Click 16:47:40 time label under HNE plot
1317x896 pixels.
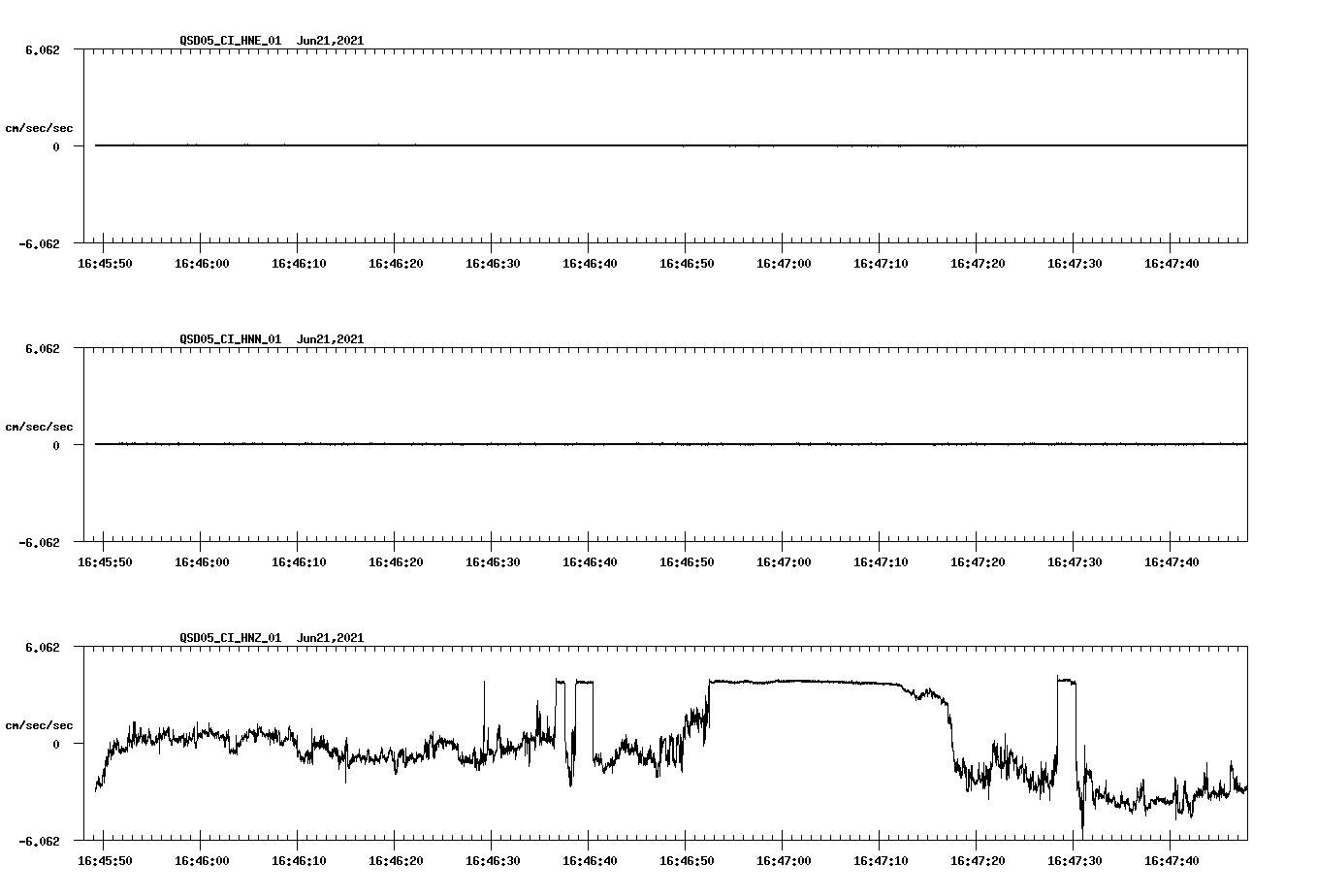point(1172,264)
